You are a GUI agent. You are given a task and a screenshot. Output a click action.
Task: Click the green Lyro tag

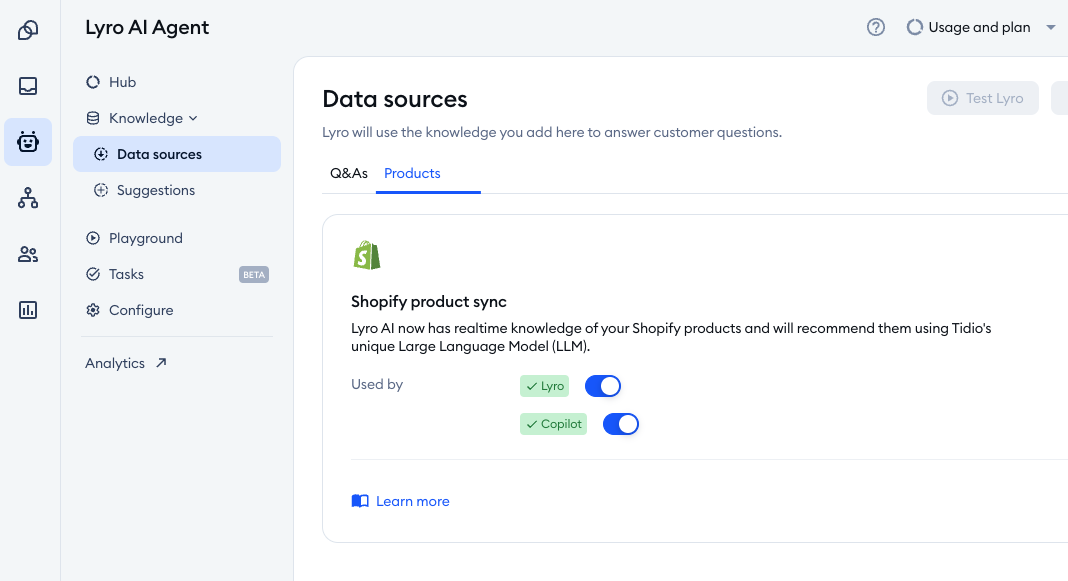pyautogui.click(x=544, y=386)
